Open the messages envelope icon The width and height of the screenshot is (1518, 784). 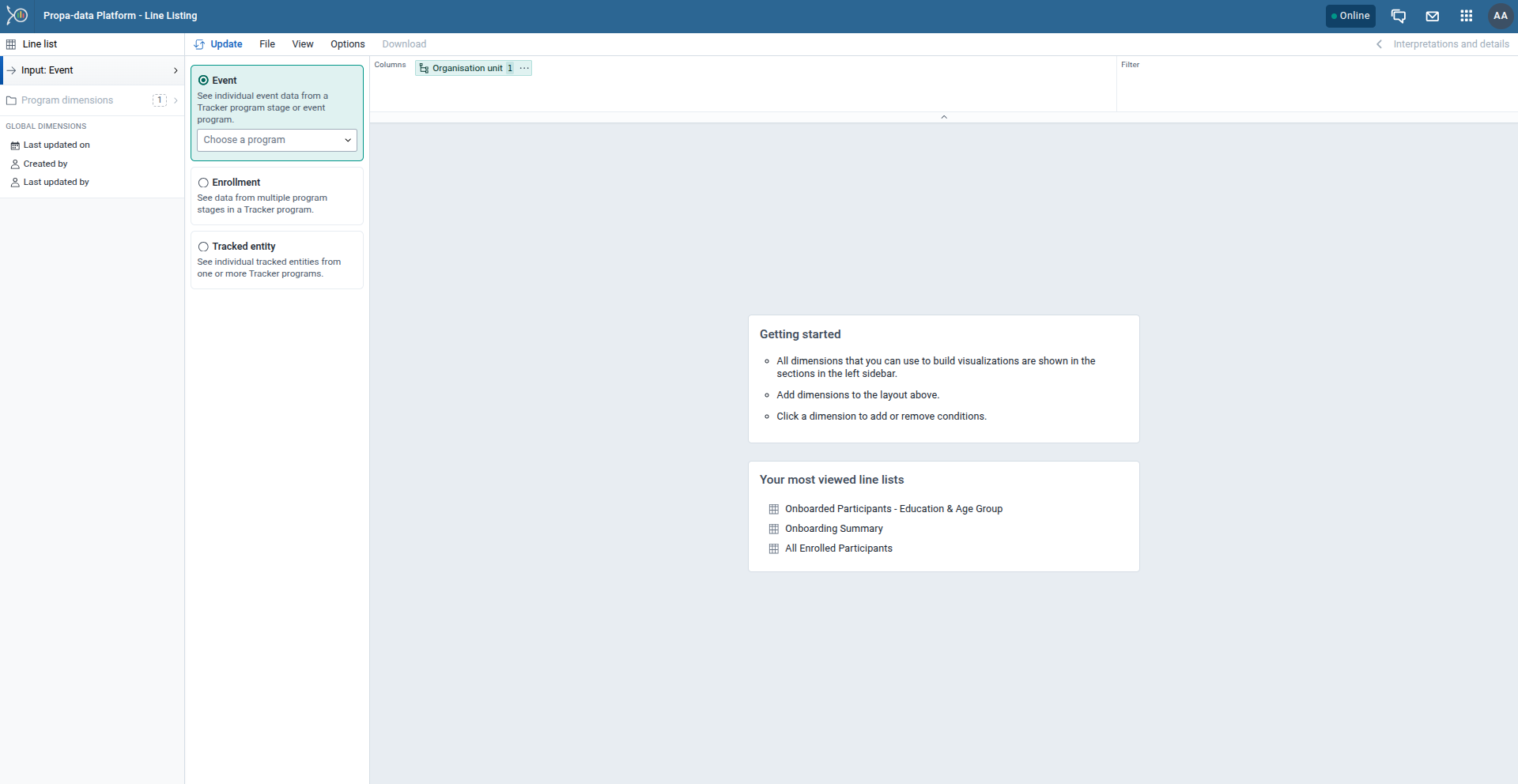point(1432,16)
